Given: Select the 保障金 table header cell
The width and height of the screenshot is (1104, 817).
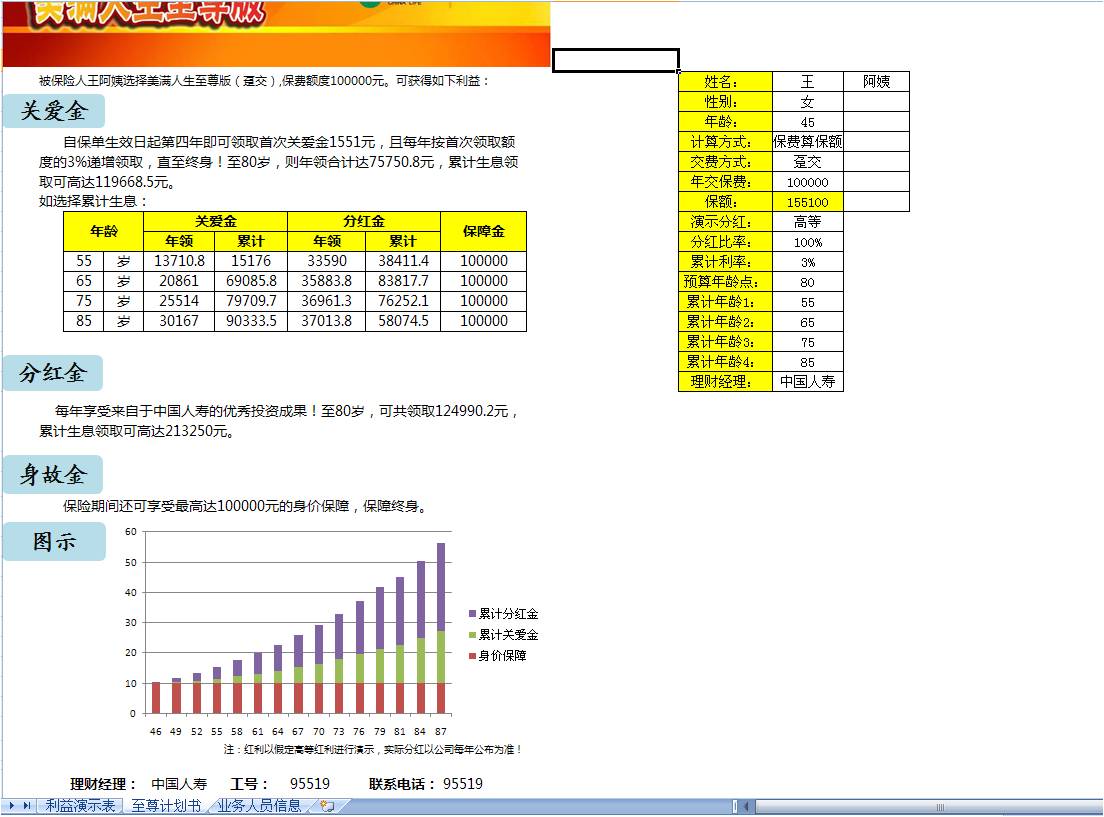Looking at the screenshot, I should [x=484, y=231].
